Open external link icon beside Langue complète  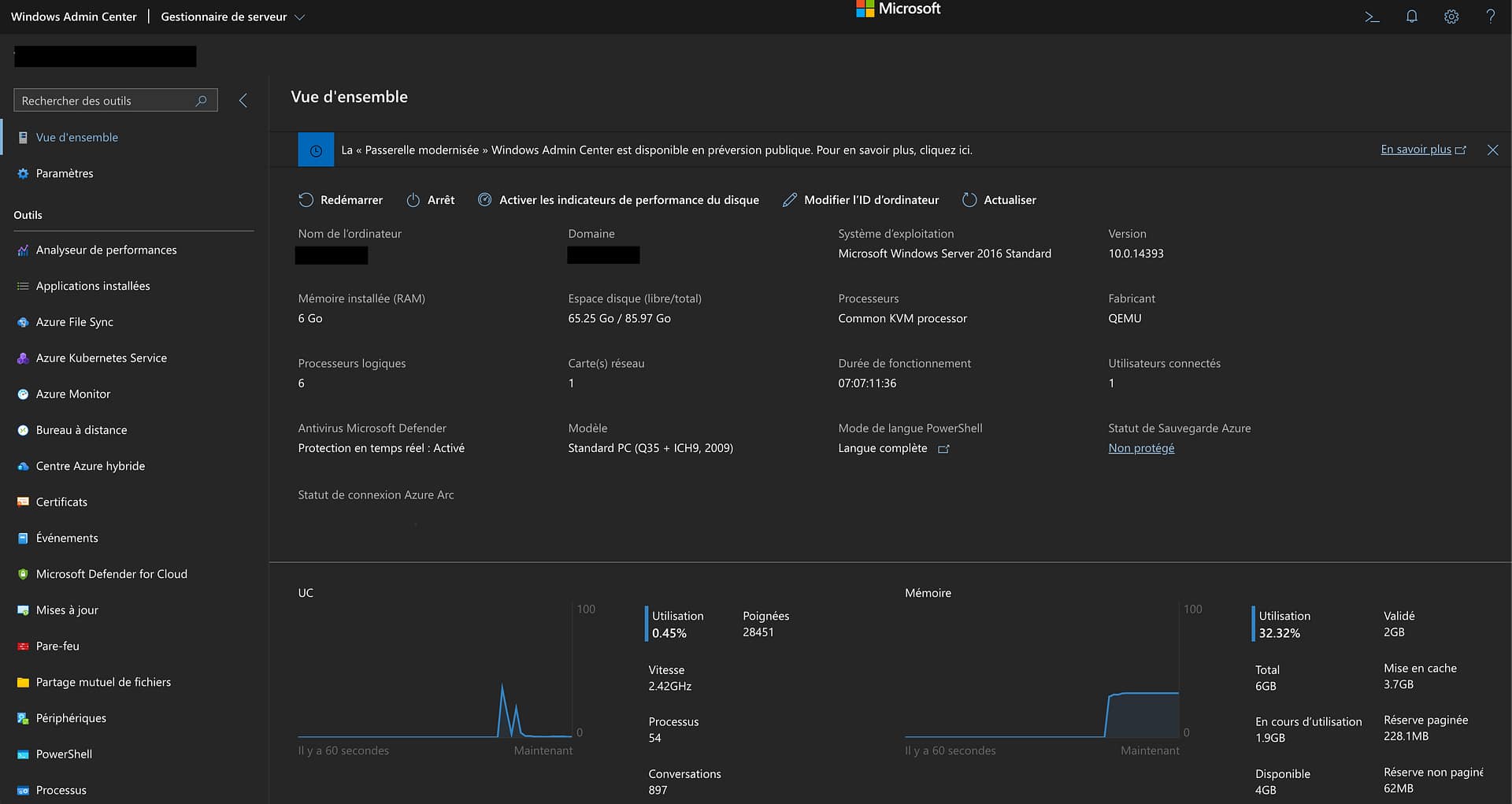pos(943,449)
